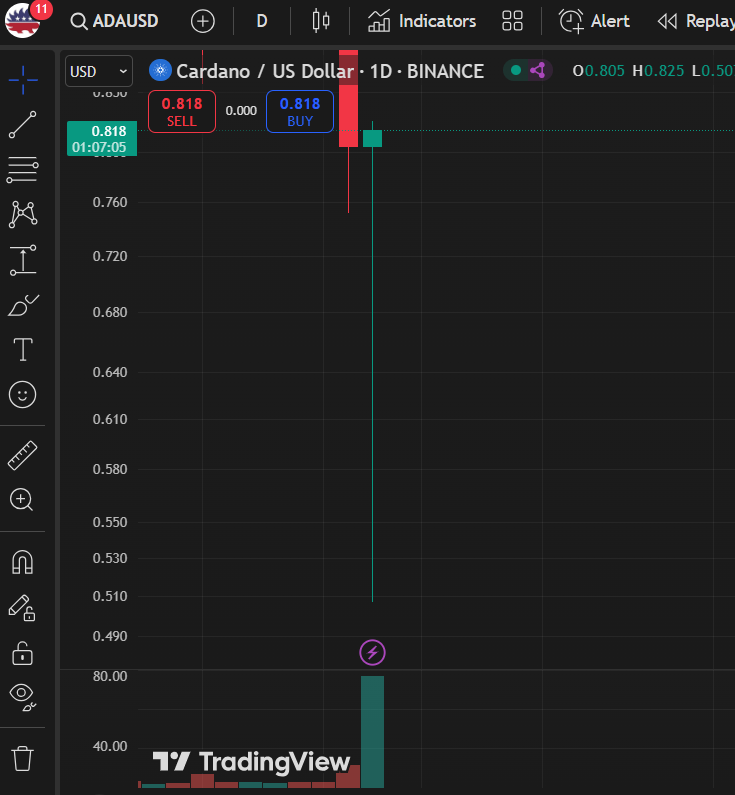This screenshot has width=735, height=795.
Task: Remove drawings with the trash icon
Action: (x=22, y=758)
